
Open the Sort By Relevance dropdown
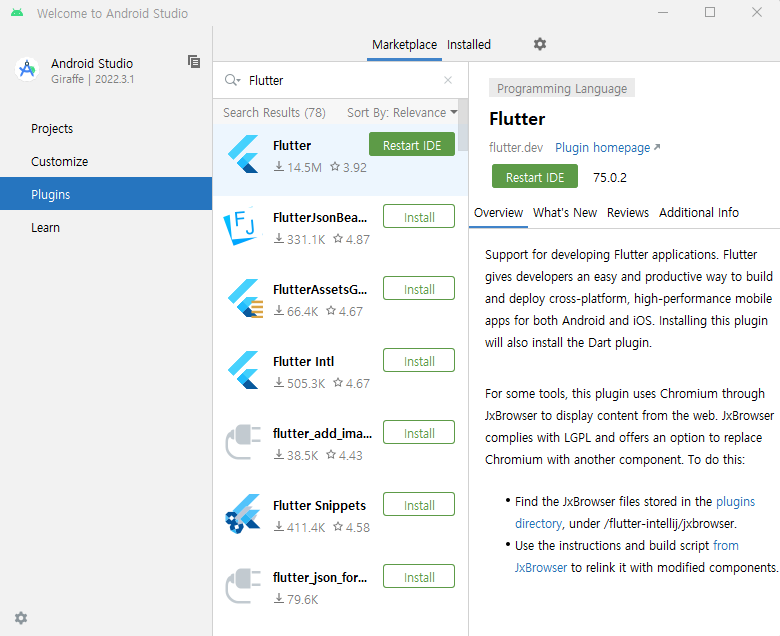[402, 113]
